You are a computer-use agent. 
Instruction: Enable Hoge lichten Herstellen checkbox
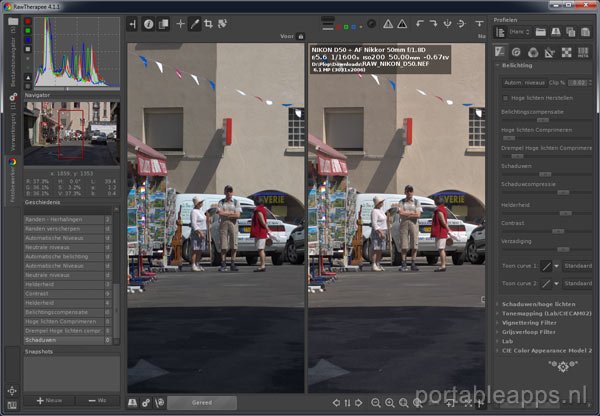(x=505, y=98)
